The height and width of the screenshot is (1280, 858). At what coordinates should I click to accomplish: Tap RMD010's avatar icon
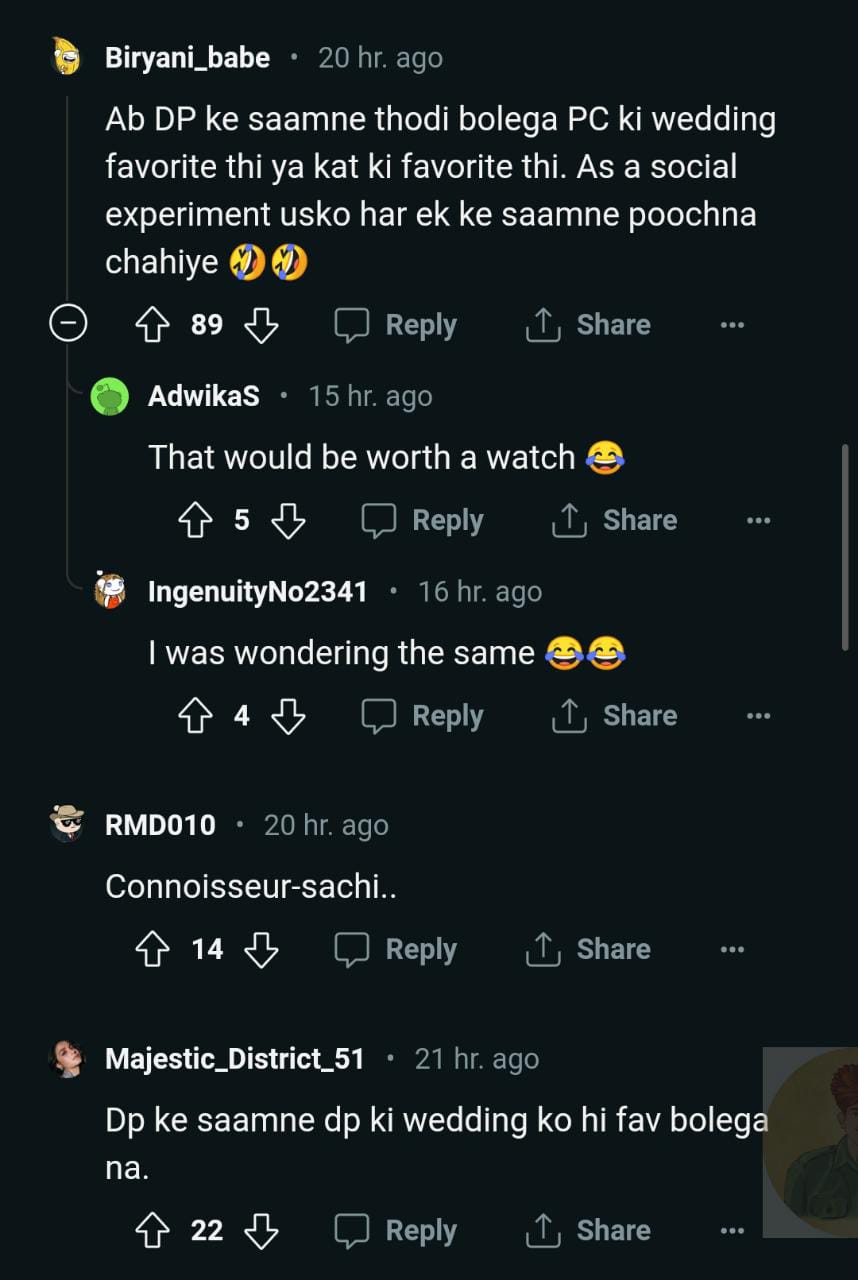click(x=68, y=825)
